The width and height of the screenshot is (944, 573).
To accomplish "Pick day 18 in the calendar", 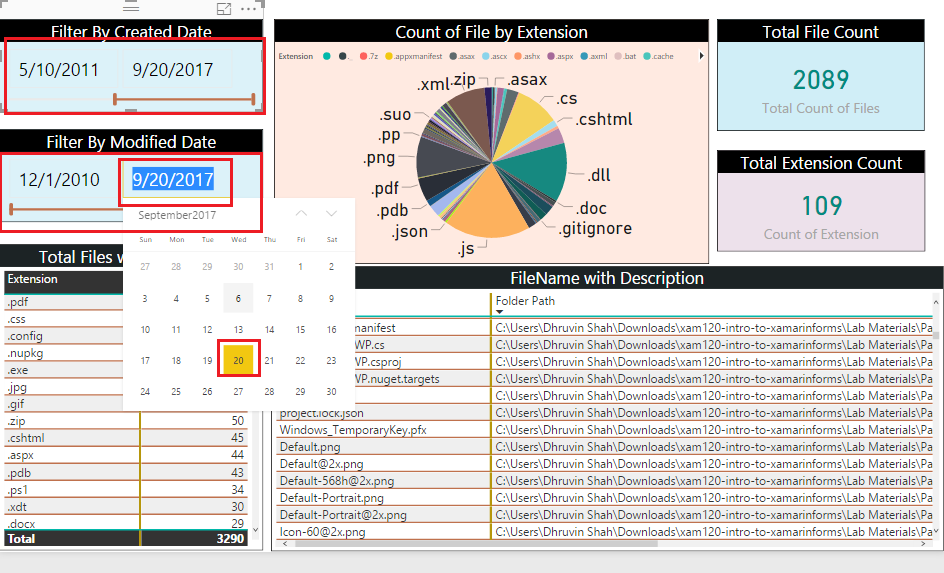I will tap(176, 360).
